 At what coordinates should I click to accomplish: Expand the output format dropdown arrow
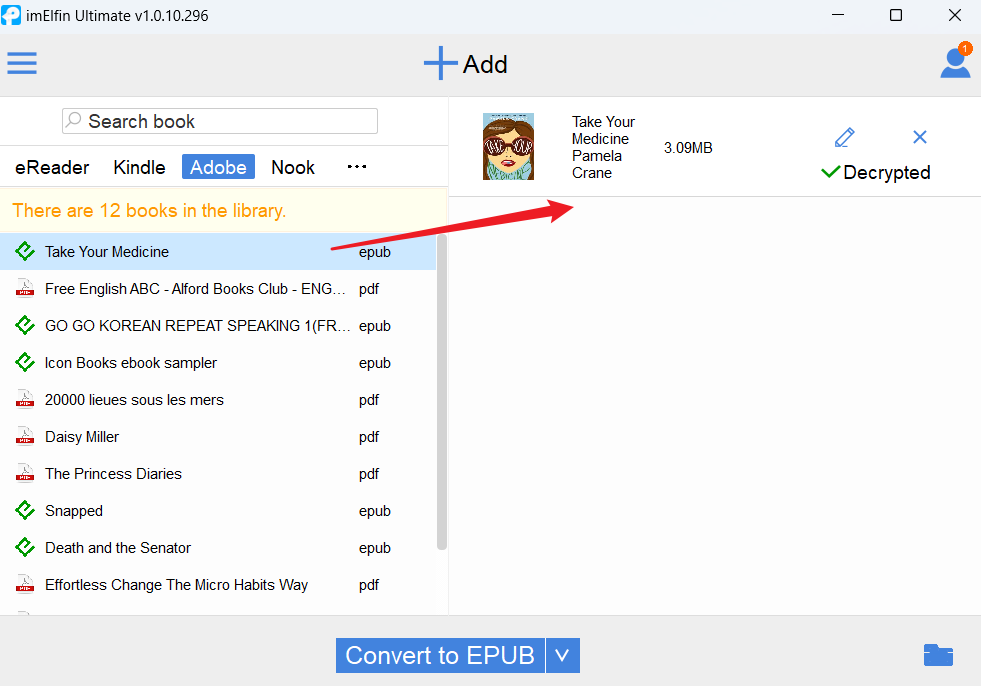(x=563, y=655)
